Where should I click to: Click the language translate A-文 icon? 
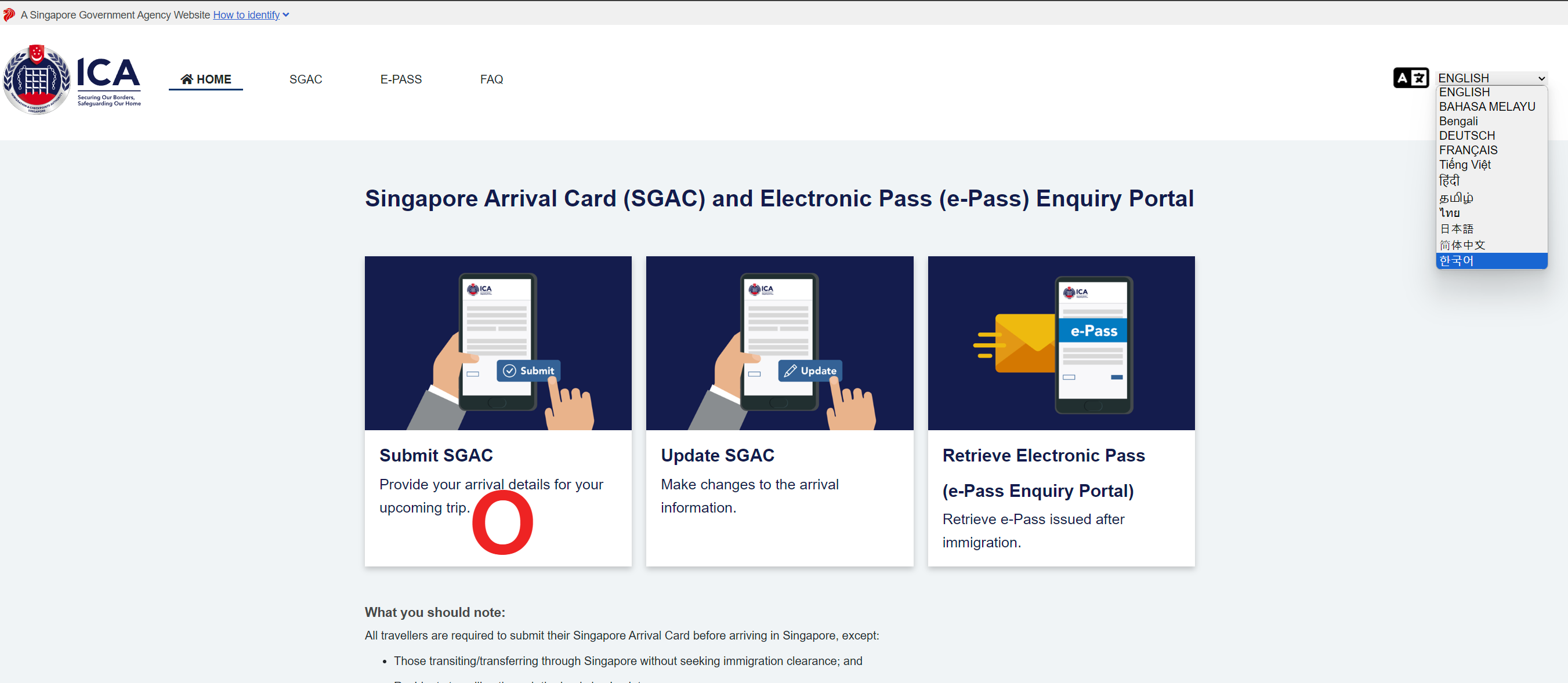point(1410,78)
